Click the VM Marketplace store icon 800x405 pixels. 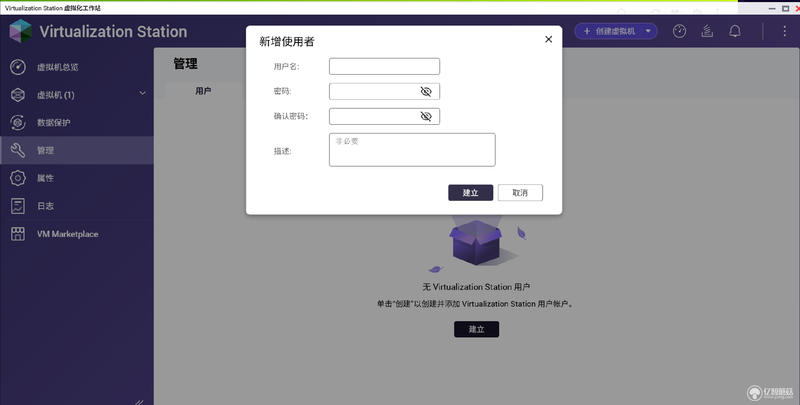(18, 234)
